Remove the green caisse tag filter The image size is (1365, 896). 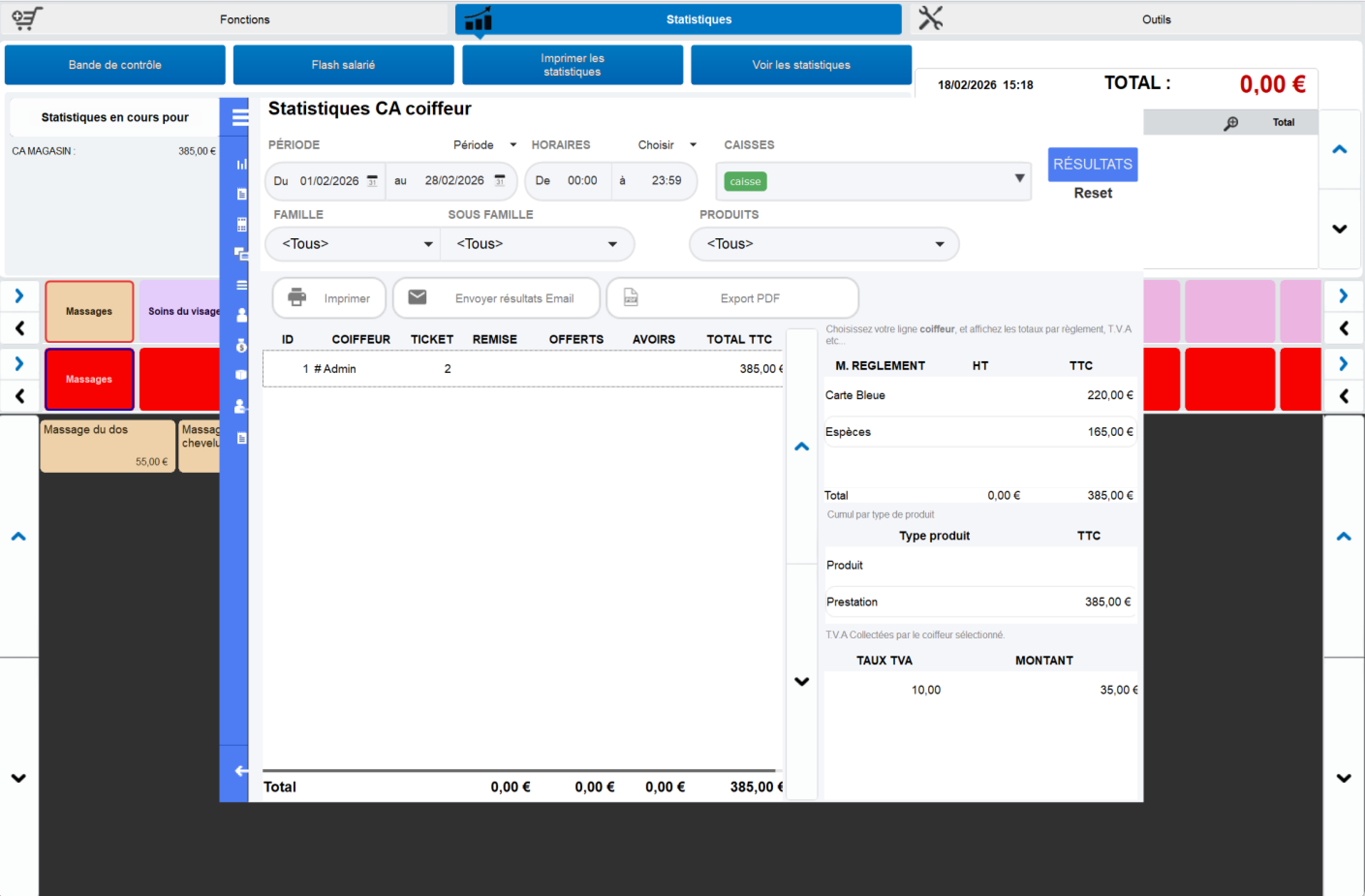click(745, 181)
